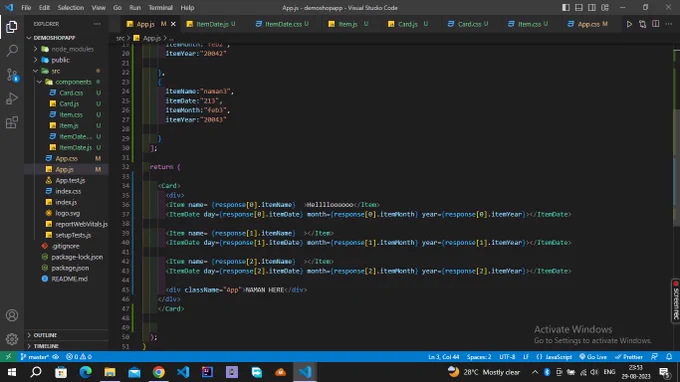The width and height of the screenshot is (680, 382).
Task: Click Go Live in status bar
Action: (593, 357)
